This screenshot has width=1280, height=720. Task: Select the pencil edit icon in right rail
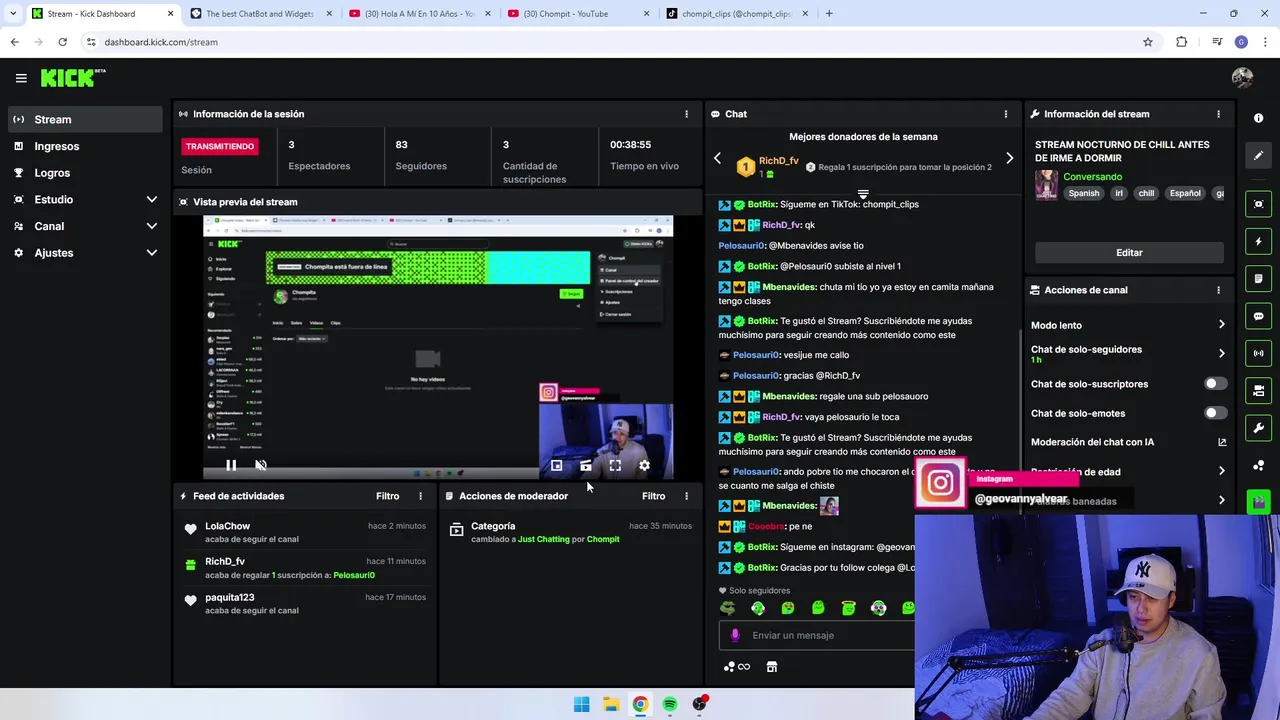coord(1258,156)
